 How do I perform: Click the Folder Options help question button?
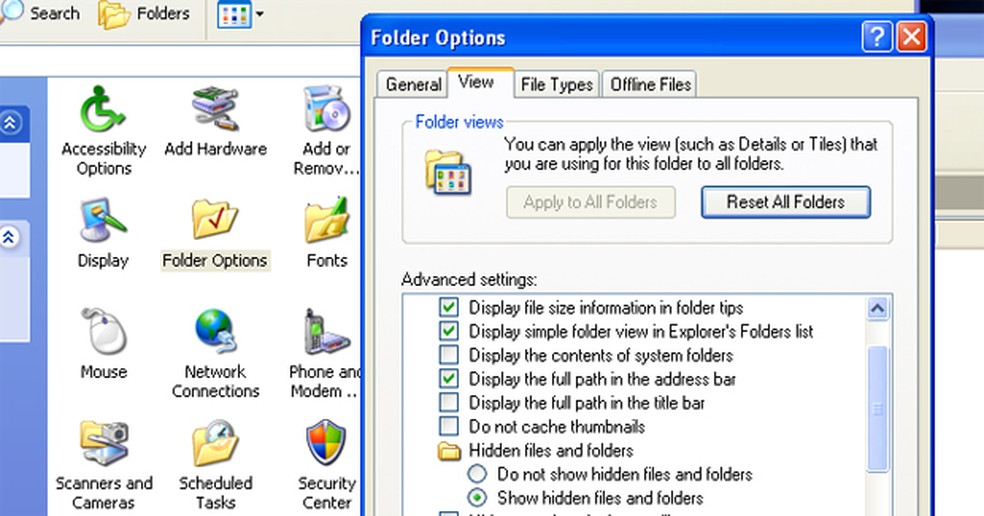[x=877, y=37]
